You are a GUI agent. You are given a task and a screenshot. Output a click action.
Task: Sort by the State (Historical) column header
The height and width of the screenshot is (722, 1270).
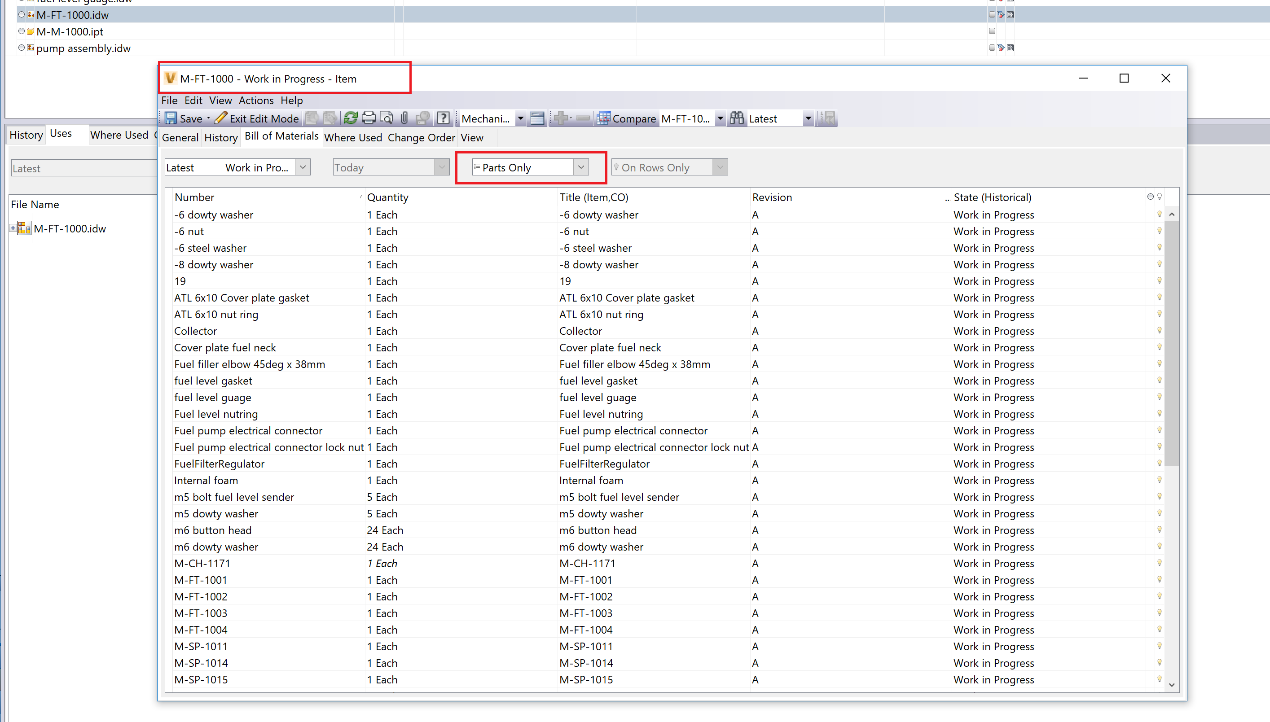pos(1050,197)
